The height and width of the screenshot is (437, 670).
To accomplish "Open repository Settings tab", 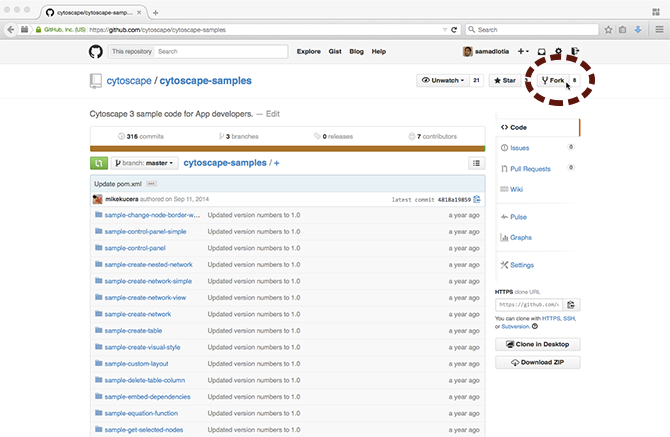I will point(522,265).
